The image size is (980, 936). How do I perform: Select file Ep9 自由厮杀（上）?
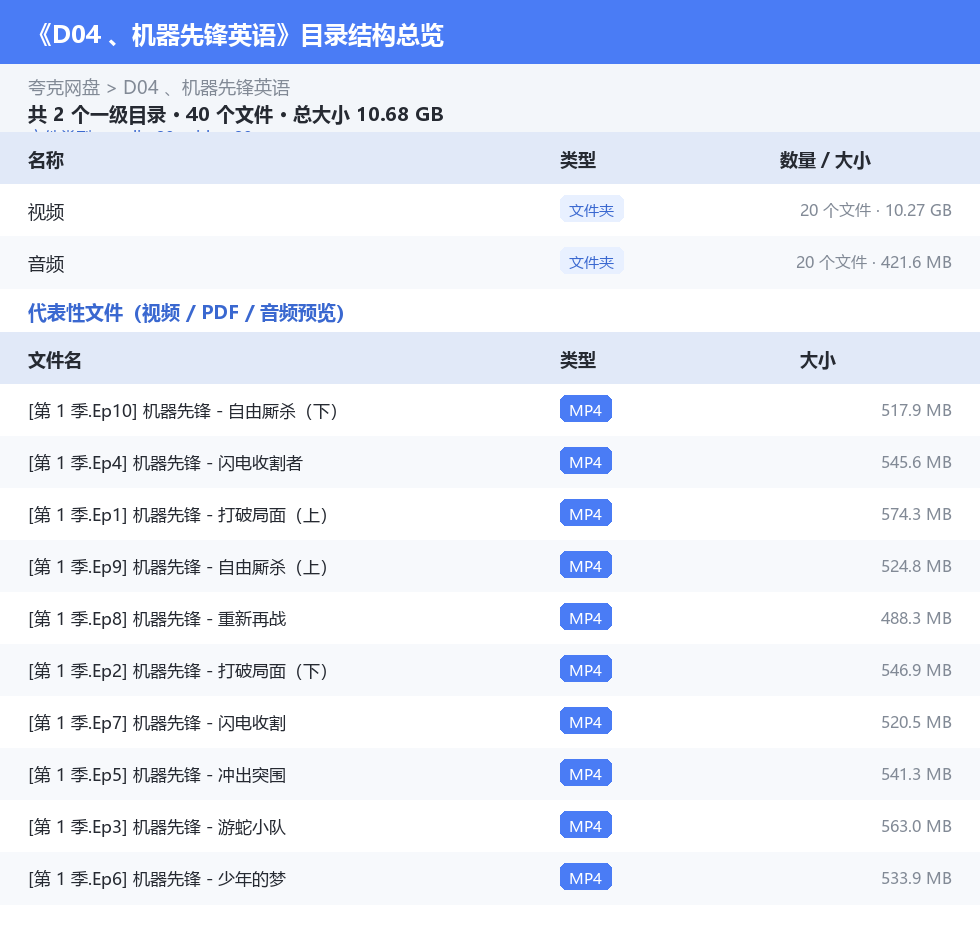tap(178, 566)
